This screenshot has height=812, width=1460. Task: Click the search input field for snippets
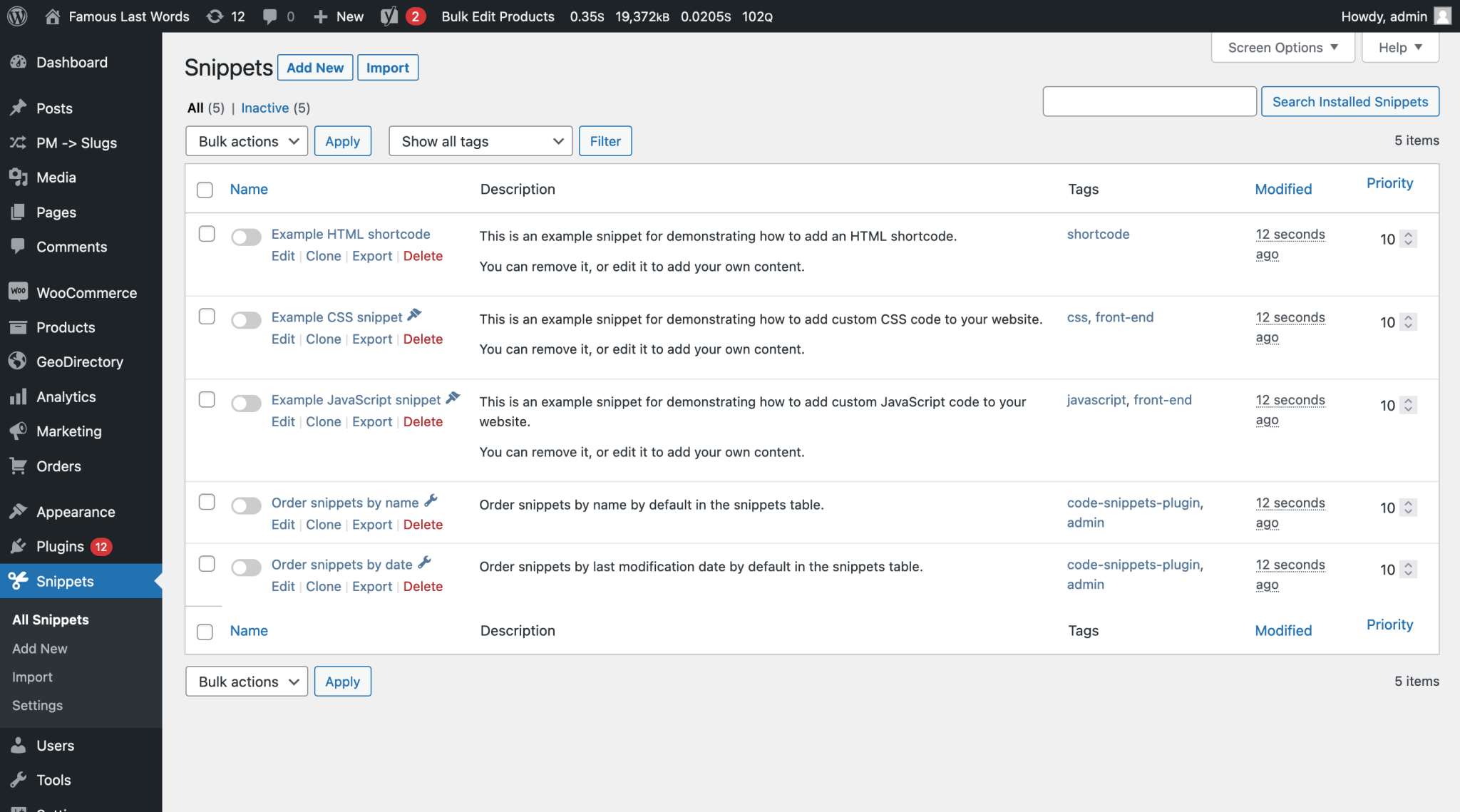[1149, 101]
